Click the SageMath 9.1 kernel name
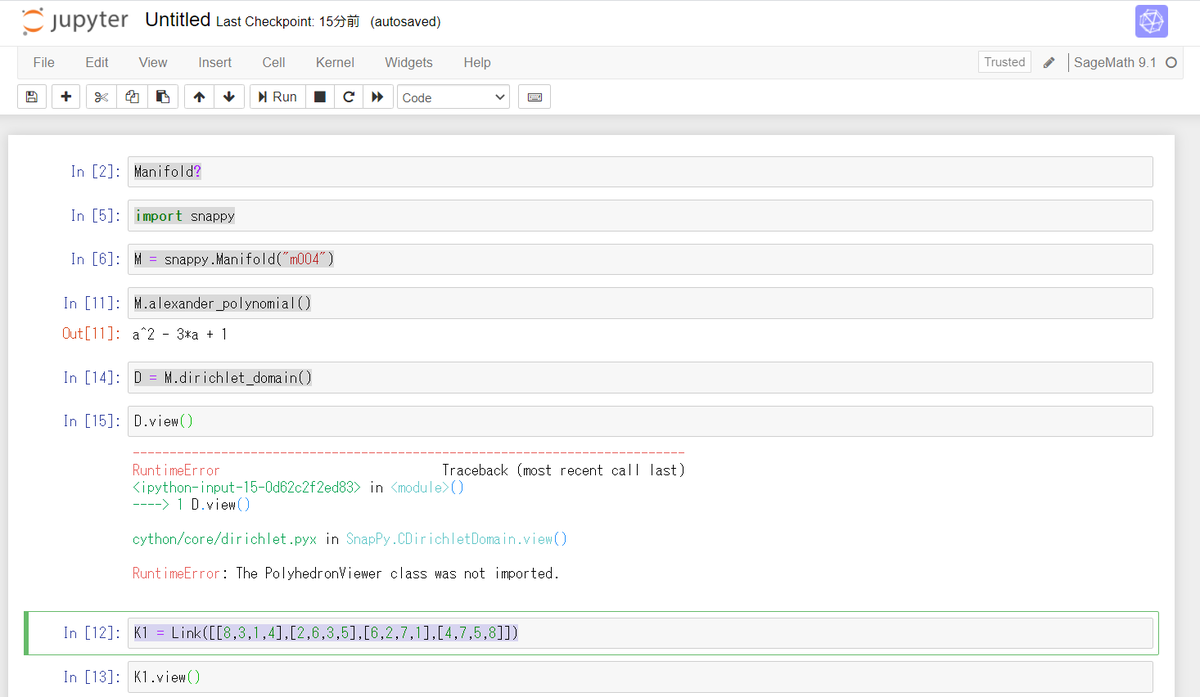 coord(1115,62)
